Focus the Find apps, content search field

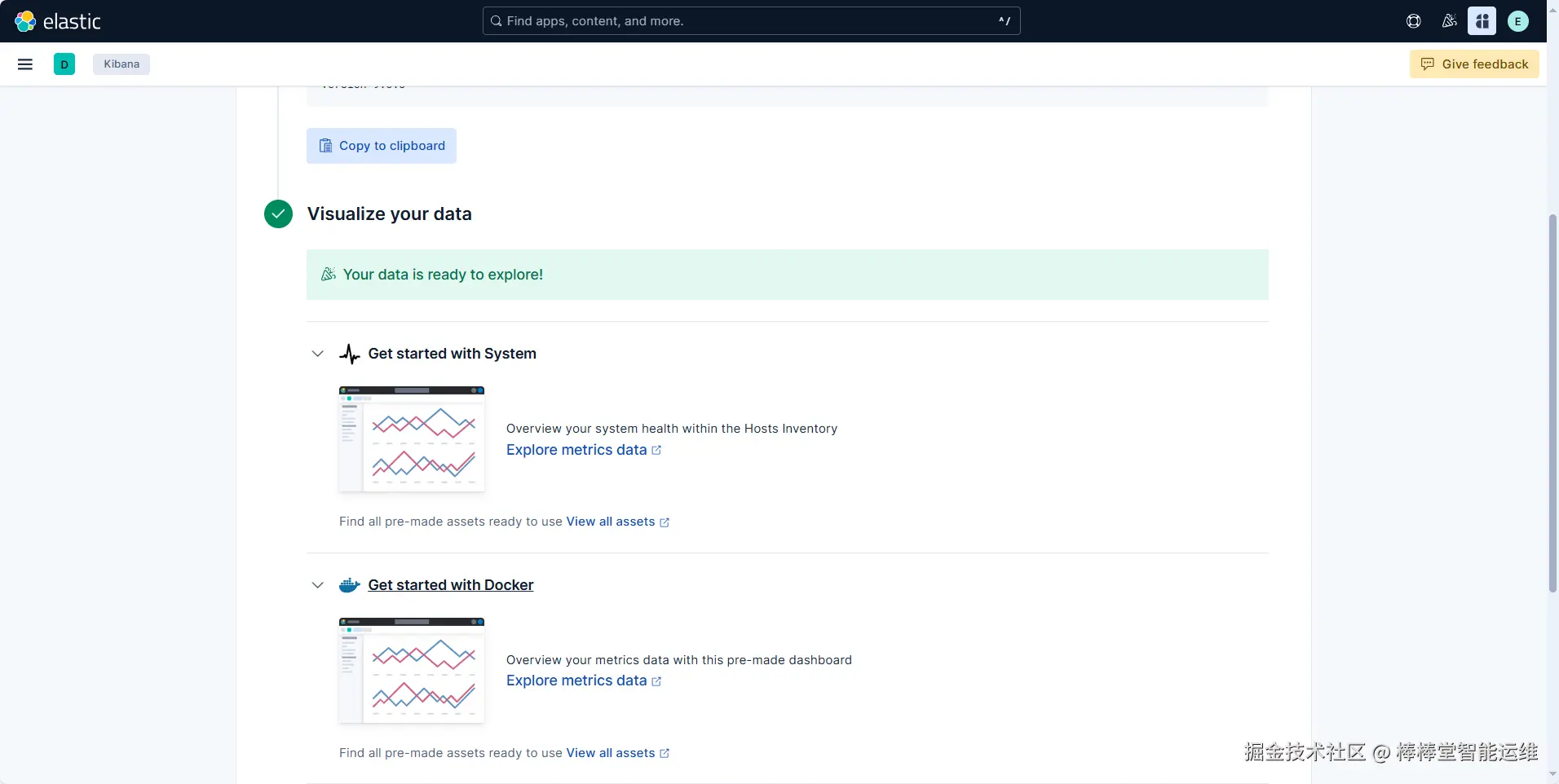[x=750, y=21]
